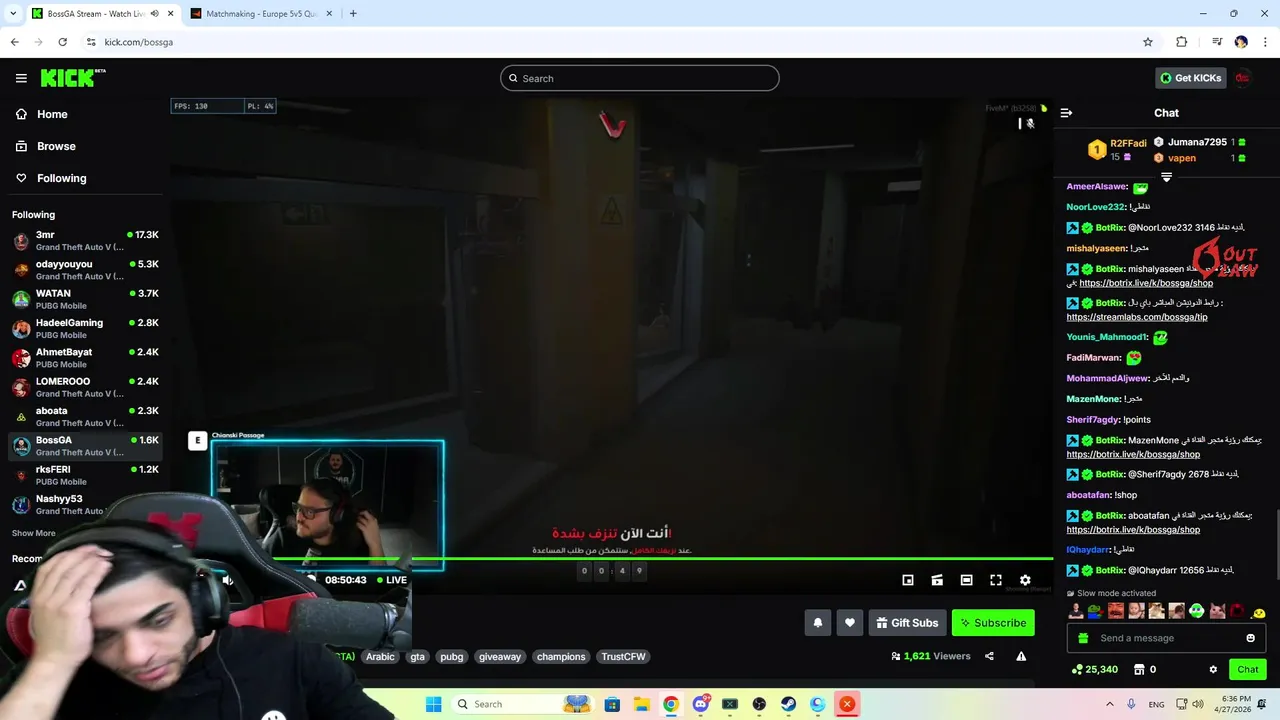Jump to LIVE in video player
Image resolution: width=1280 pixels, height=720 pixels.
pyautogui.click(x=391, y=580)
